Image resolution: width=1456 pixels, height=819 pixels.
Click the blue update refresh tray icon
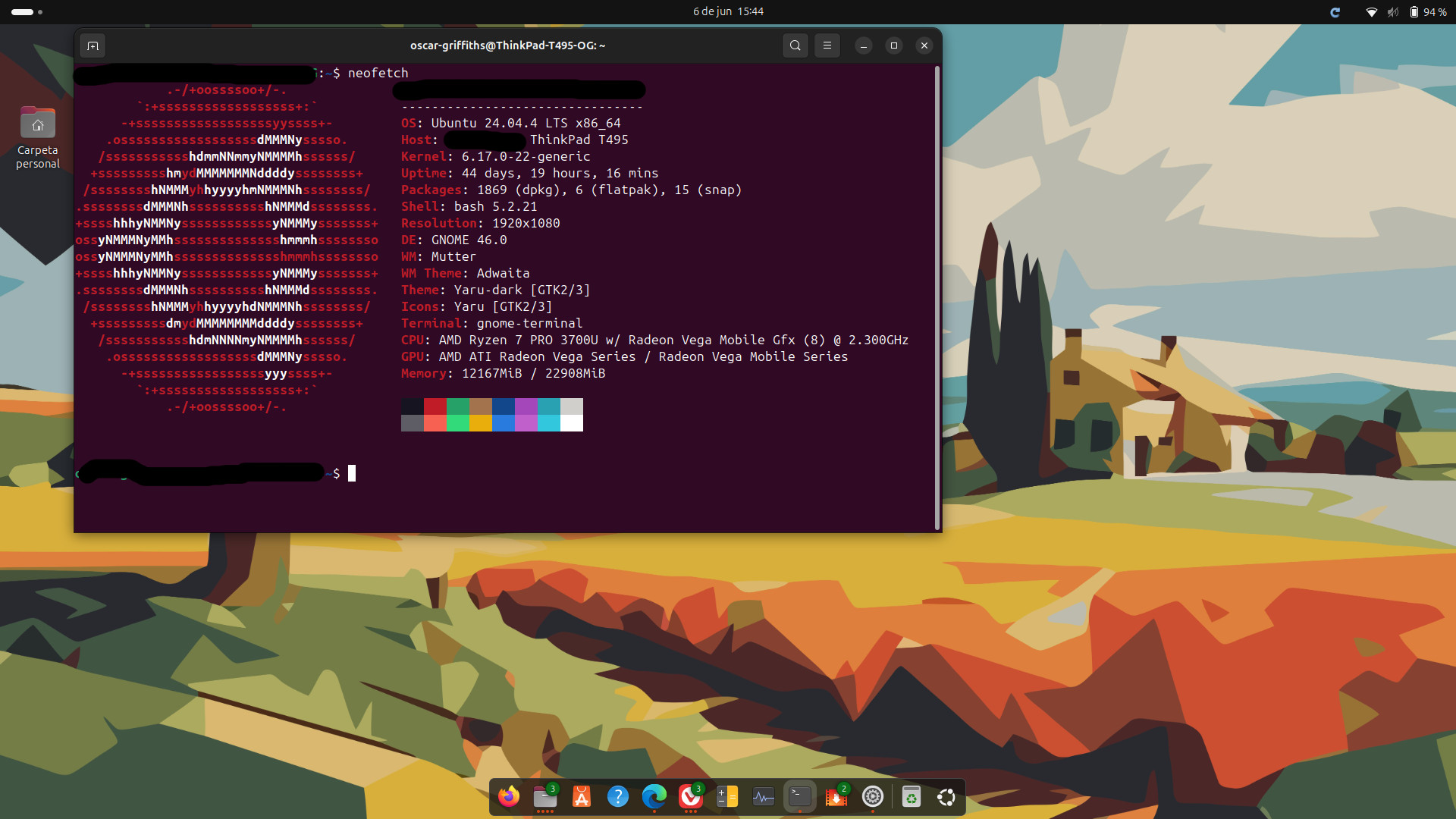pyautogui.click(x=1335, y=12)
